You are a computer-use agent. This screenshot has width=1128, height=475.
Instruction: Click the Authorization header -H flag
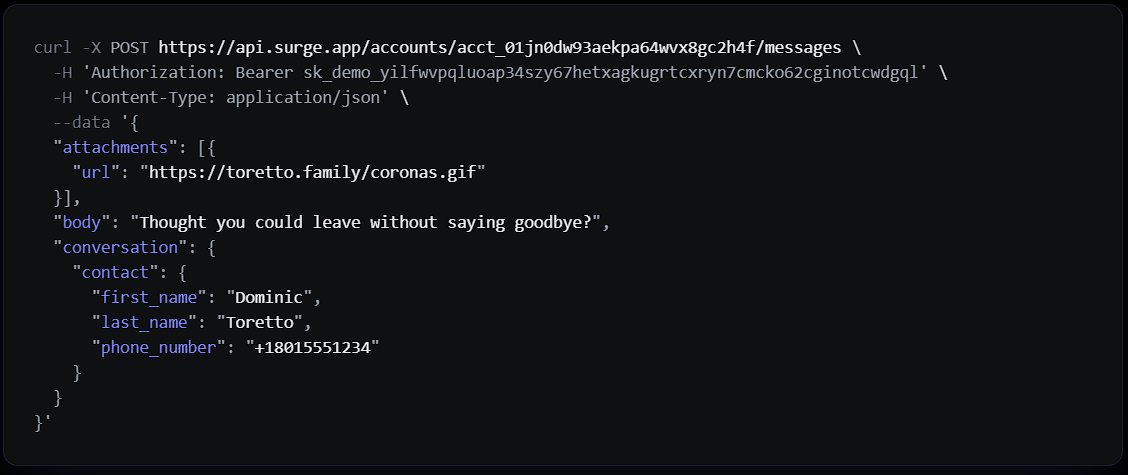[63, 73]
